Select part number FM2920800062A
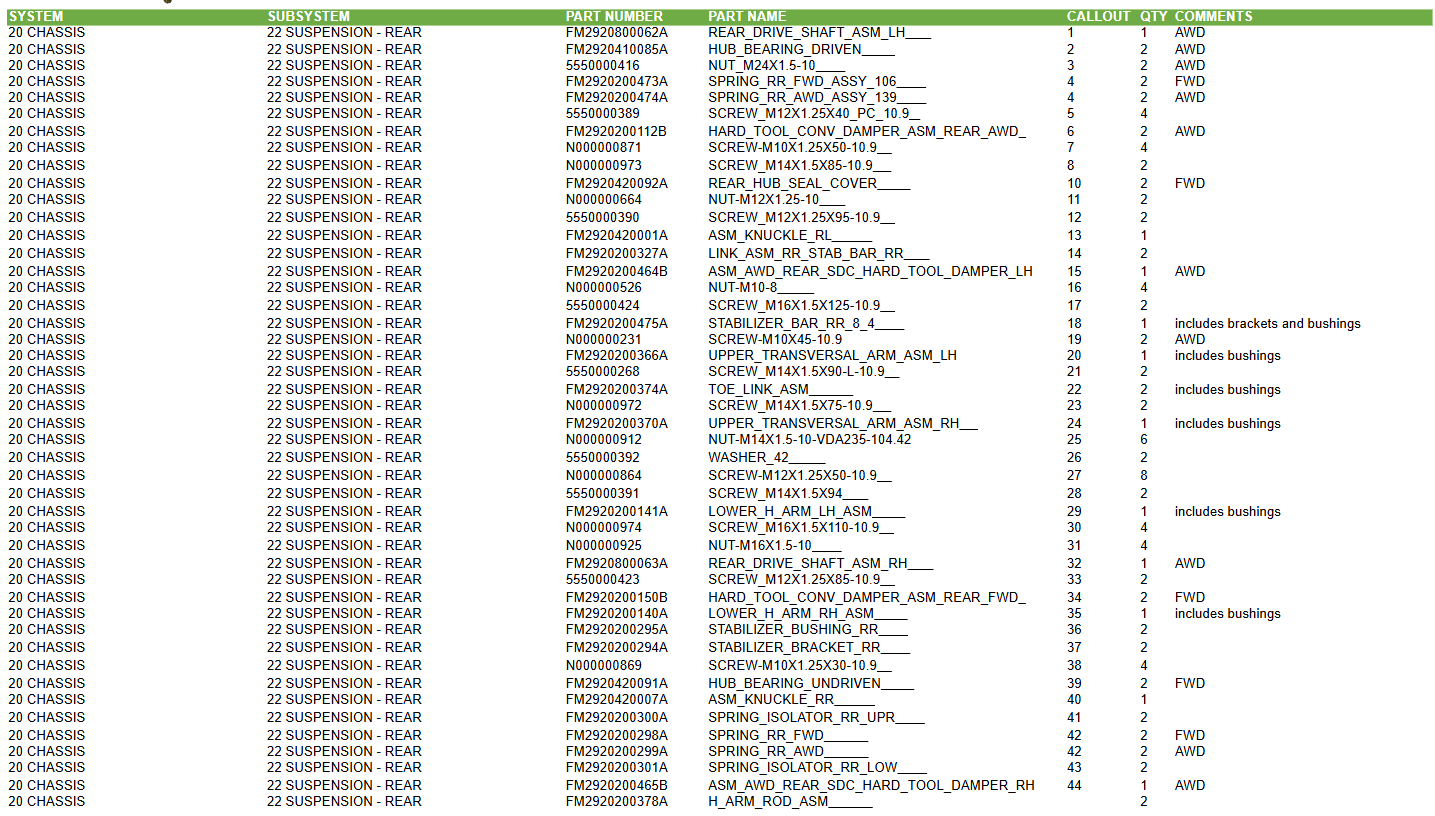Image resolution: width=1435 pixels, height=816 pixels. (616, 32)
